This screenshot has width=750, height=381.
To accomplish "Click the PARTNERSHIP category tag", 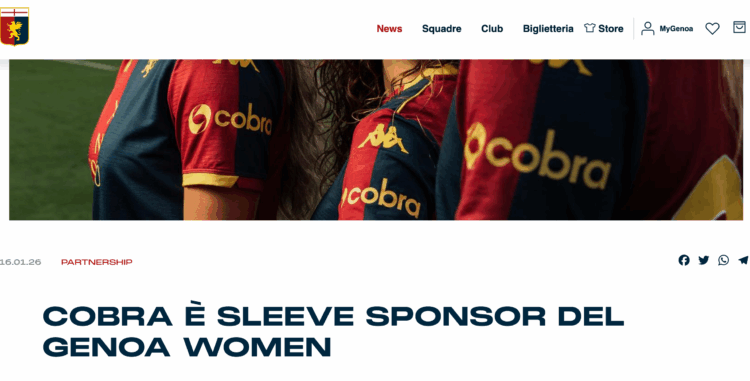I will pos(97,262).
